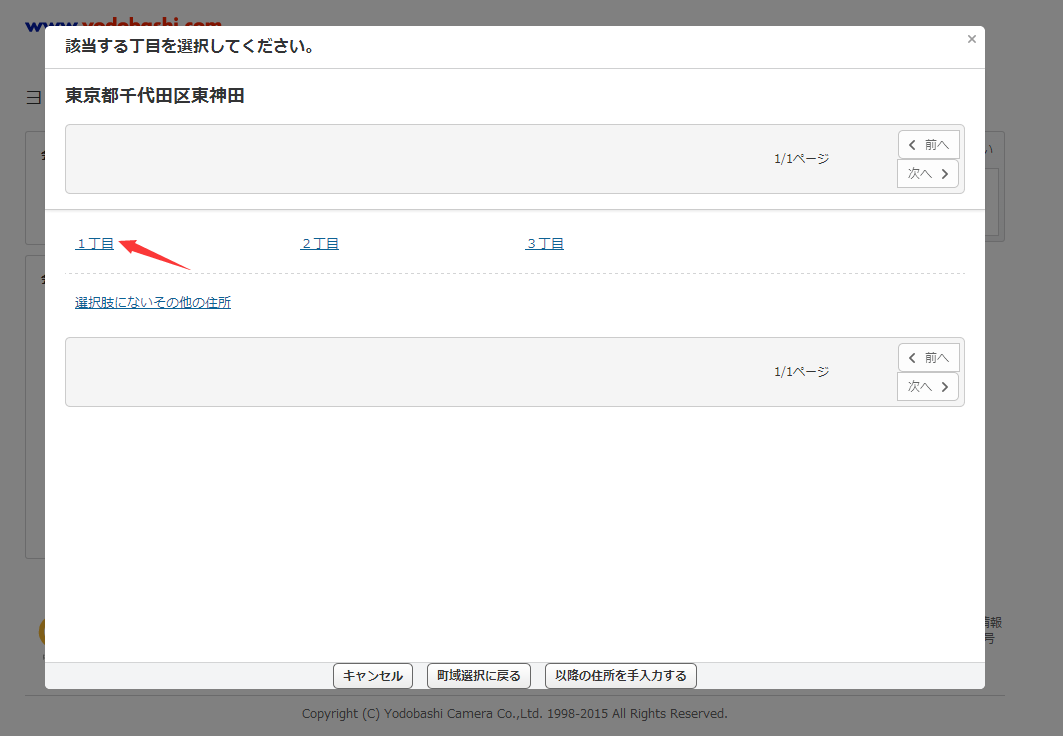The image size is (1063, 736).
Task: Close the dialog with X icon
Action: (971, 39)
